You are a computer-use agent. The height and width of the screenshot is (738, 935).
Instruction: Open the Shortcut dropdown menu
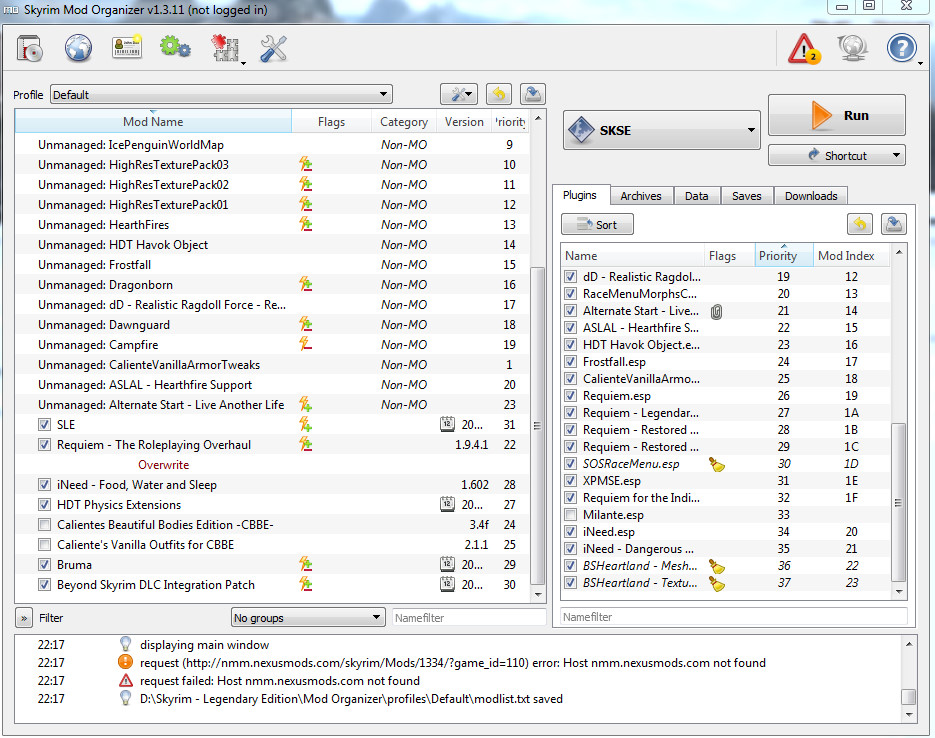pos(837,155)
